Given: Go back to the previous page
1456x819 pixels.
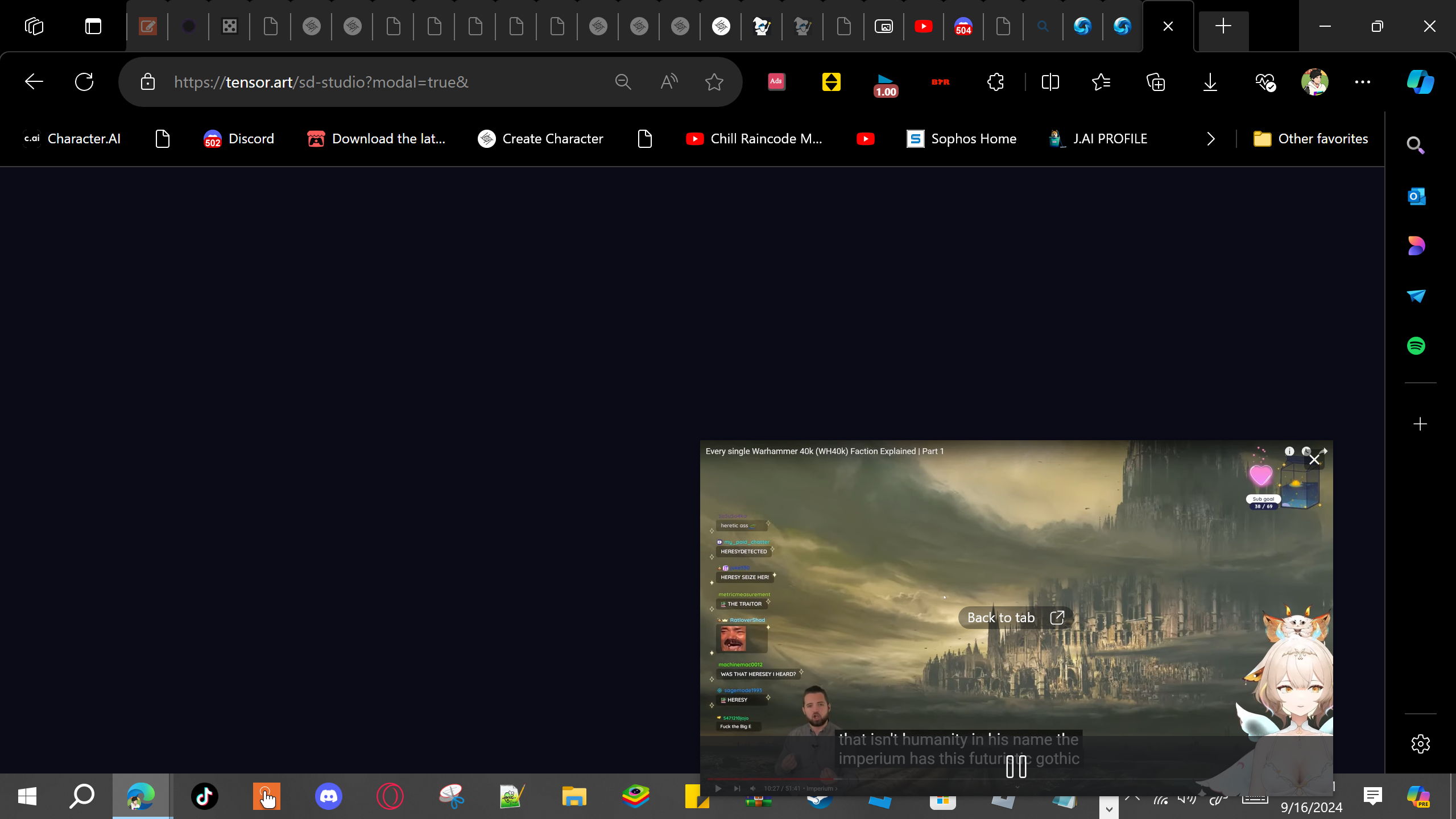Looking at the screenshot, I should [34, 82].
